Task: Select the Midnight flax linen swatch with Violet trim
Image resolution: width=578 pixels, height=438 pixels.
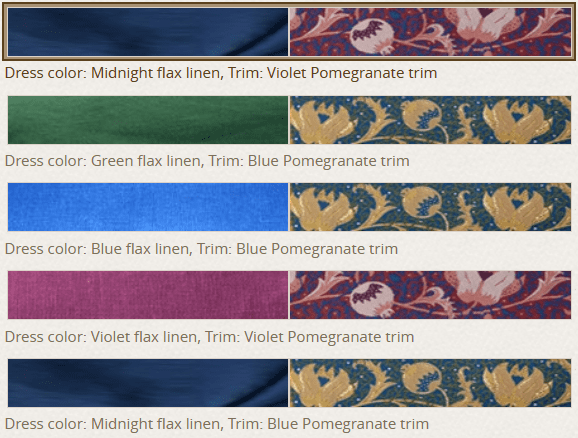Action: click(x=148, y=32)
